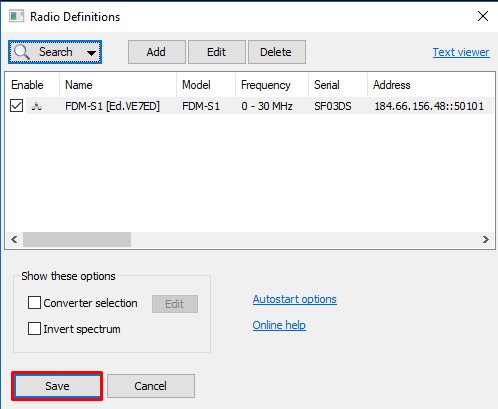The height and width of the screenshot is (409, 498).
Task: Click the Radio Definitions window title icon
Action: coord(16,16)
